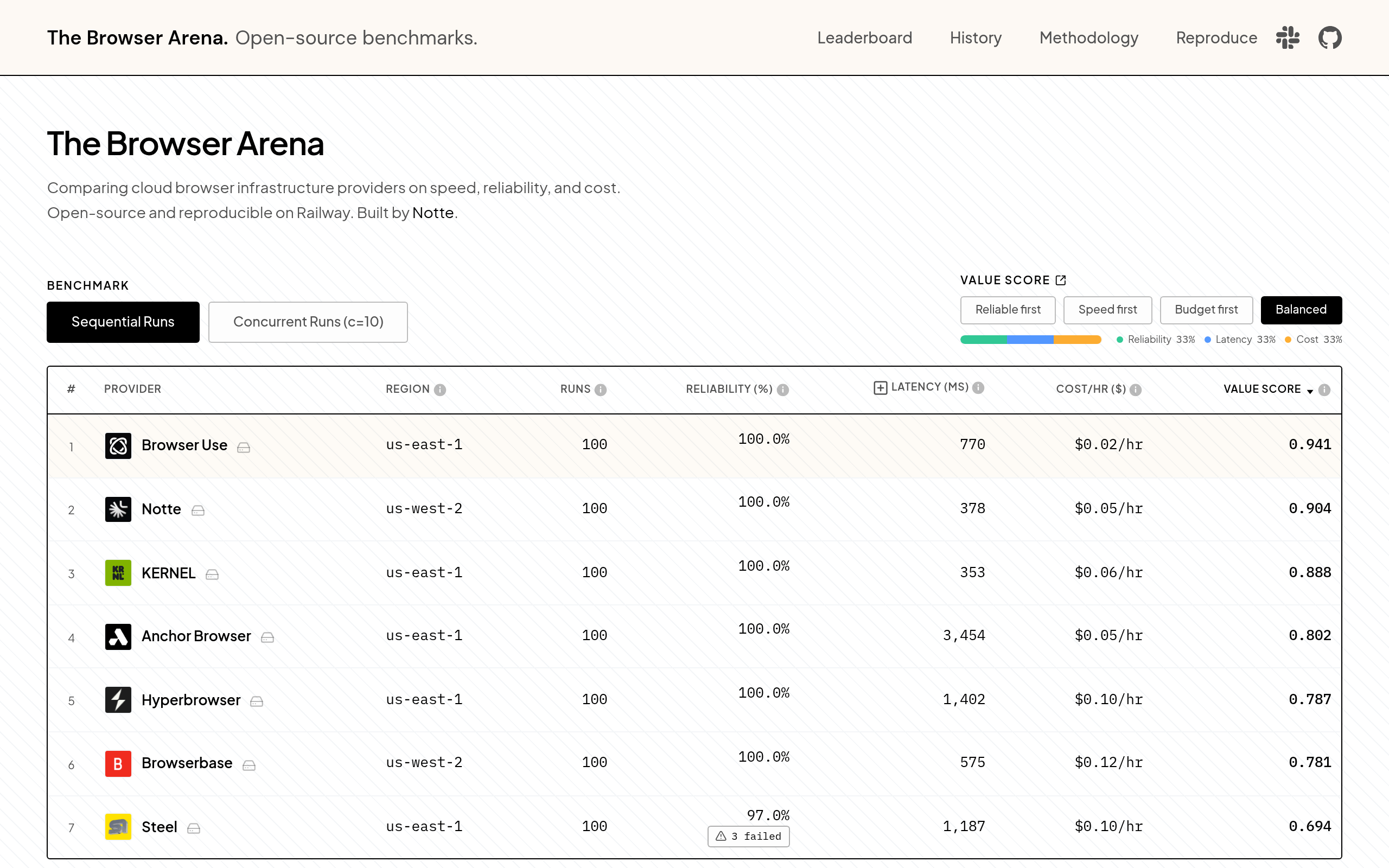Screen dimensions: 1389x868
Task: Click the 353 latency value
Action: pos(972,572)
